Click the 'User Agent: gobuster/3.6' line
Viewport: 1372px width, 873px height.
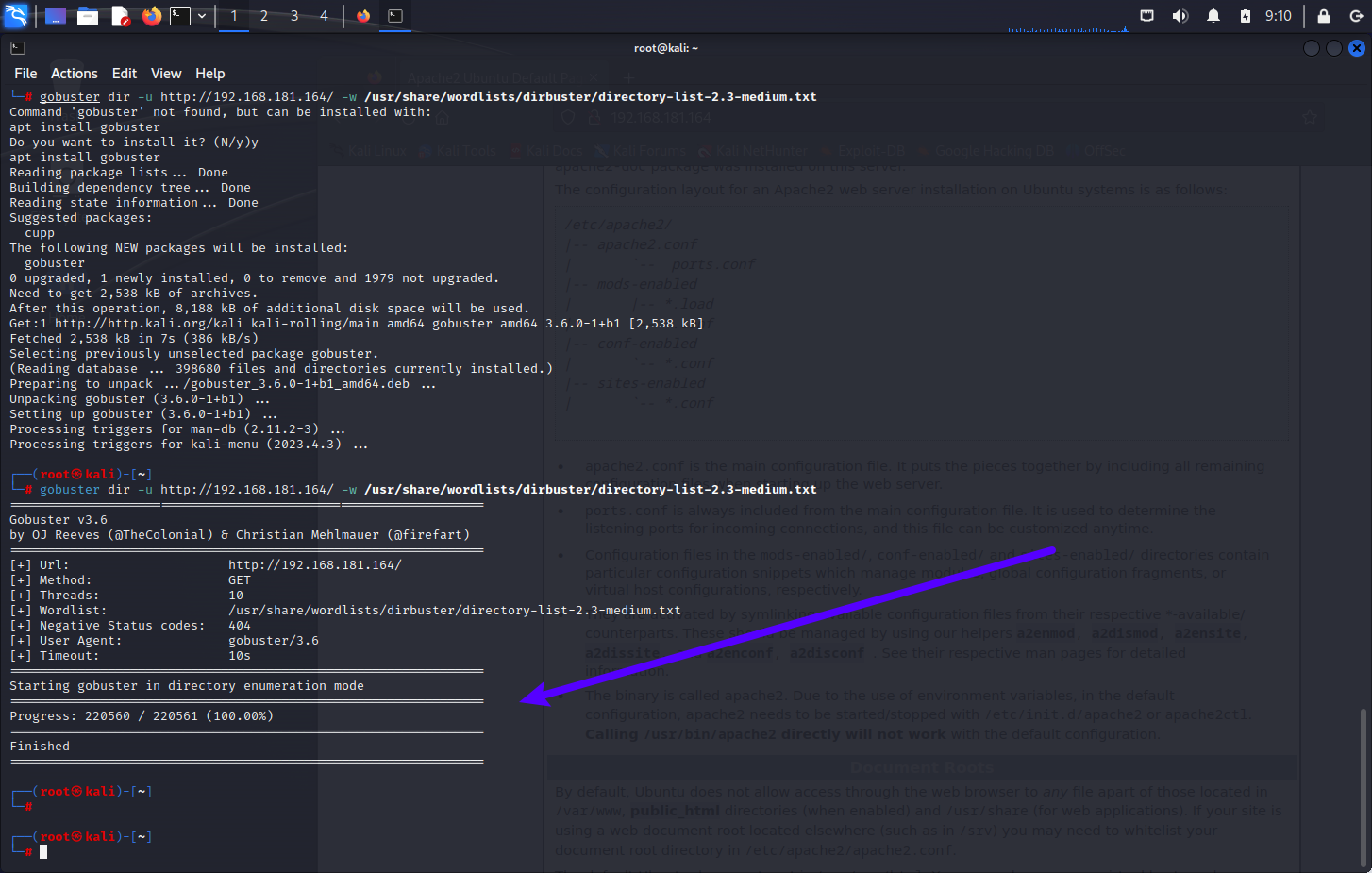[164, 641]
